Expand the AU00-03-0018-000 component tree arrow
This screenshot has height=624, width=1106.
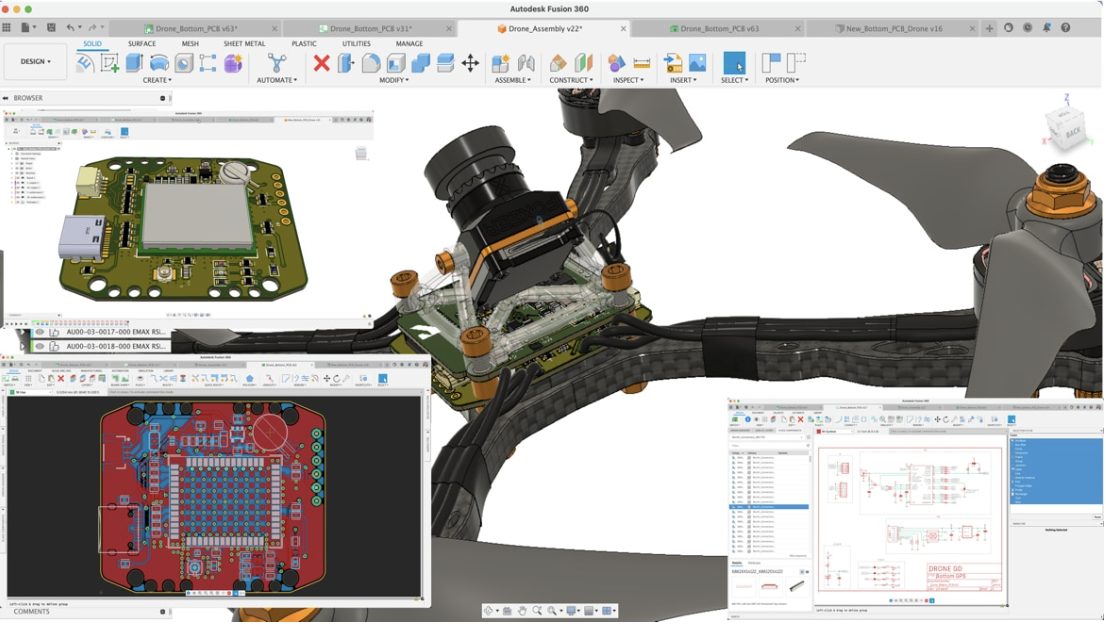tap(22, 345)
